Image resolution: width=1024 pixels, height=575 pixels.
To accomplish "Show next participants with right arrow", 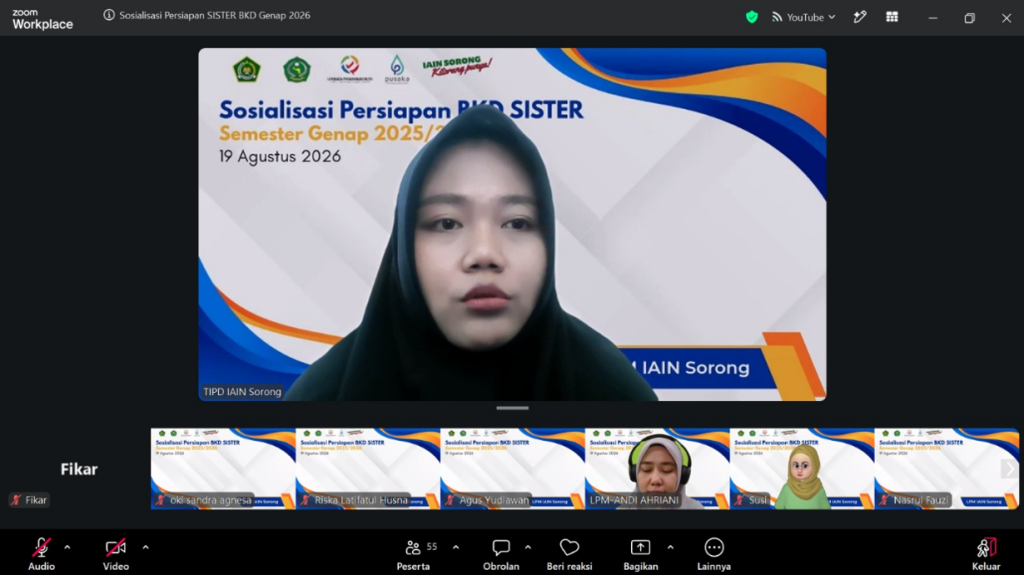I will (1010, 468).
